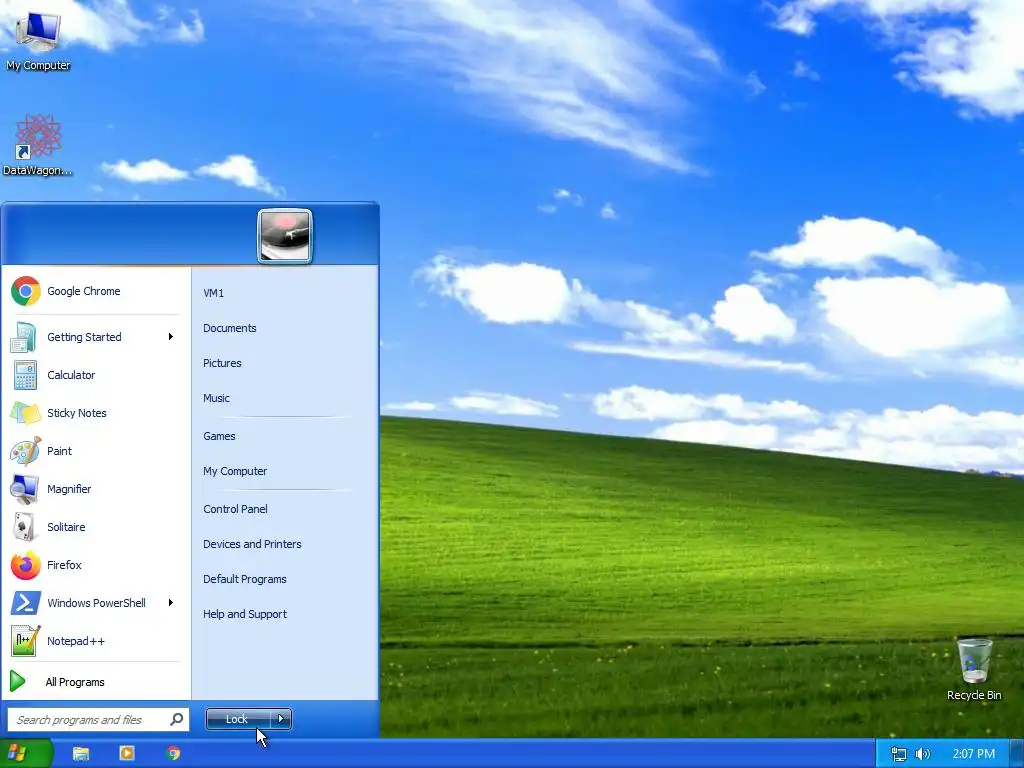Click the user account picture
The height and width of the screenshot is (768, 1024).
tap(285, 236)
